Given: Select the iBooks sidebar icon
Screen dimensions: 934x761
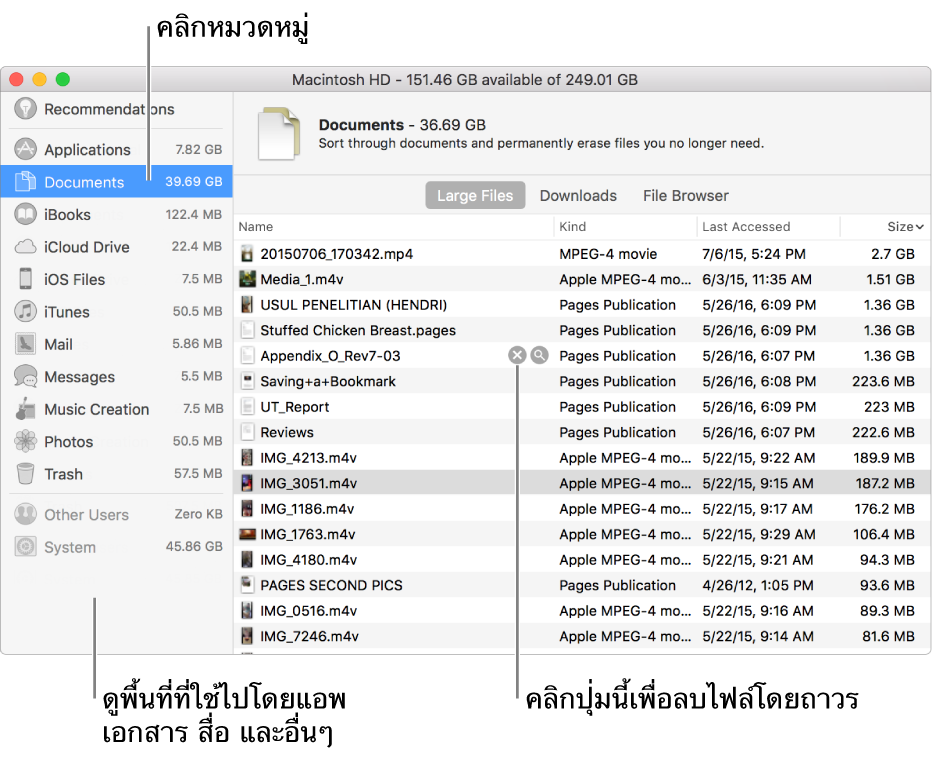Looking at the screenshot, I should 25,214.
